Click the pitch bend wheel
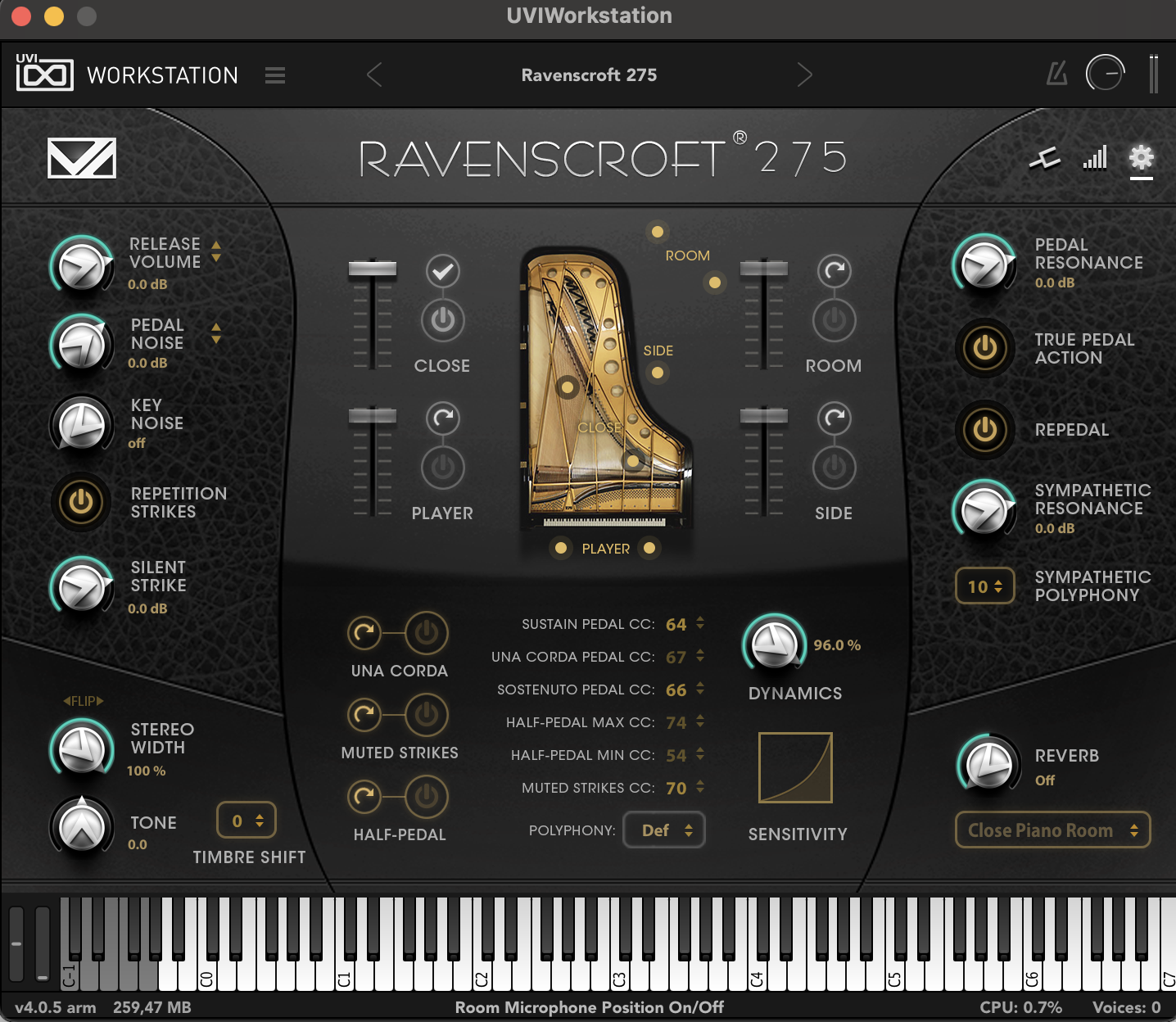Image resolution: width=1176 pixels, height=1022 pixels. [16, 943]
